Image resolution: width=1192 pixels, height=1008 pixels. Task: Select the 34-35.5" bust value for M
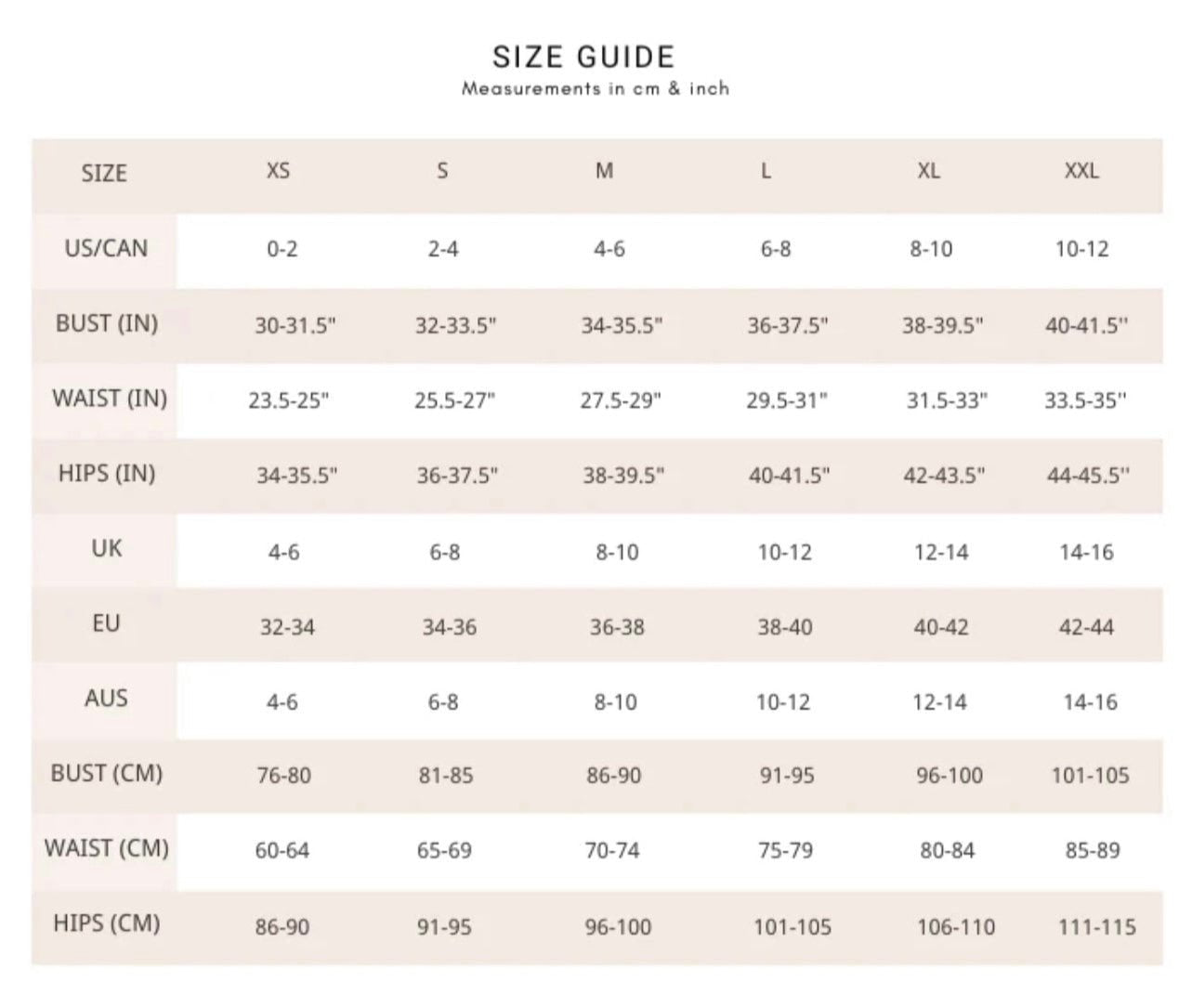tap(622, 326)
